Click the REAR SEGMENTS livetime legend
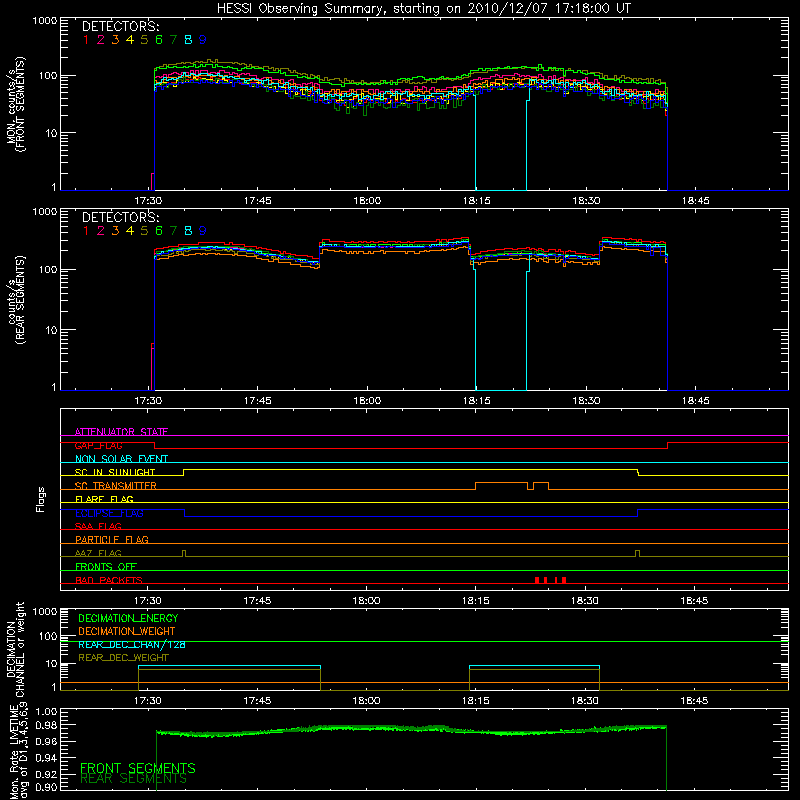The width and height of the screenshot is (800, 800). tap(134, 779)
